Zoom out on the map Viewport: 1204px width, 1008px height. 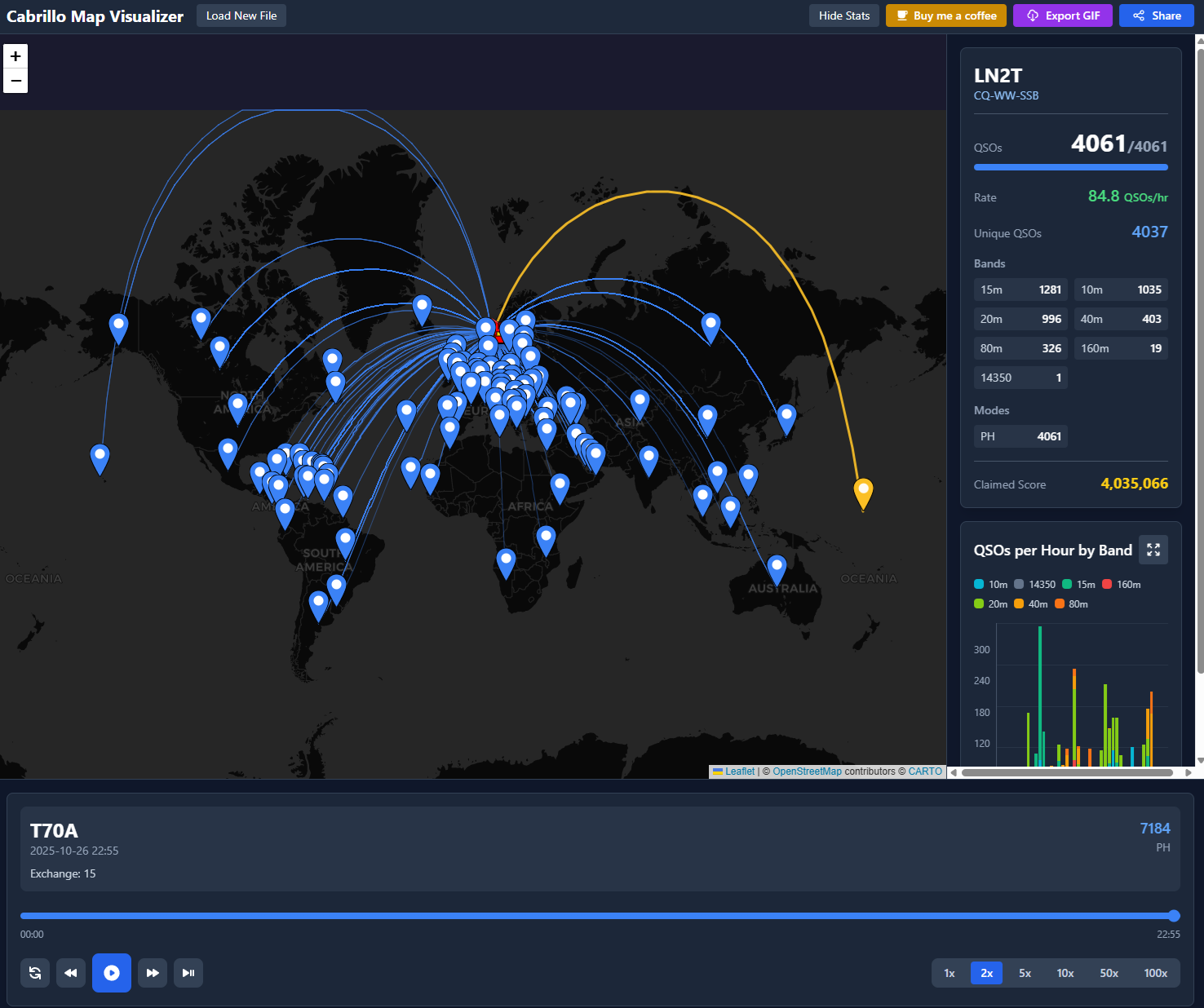click(x=15, y=81)
